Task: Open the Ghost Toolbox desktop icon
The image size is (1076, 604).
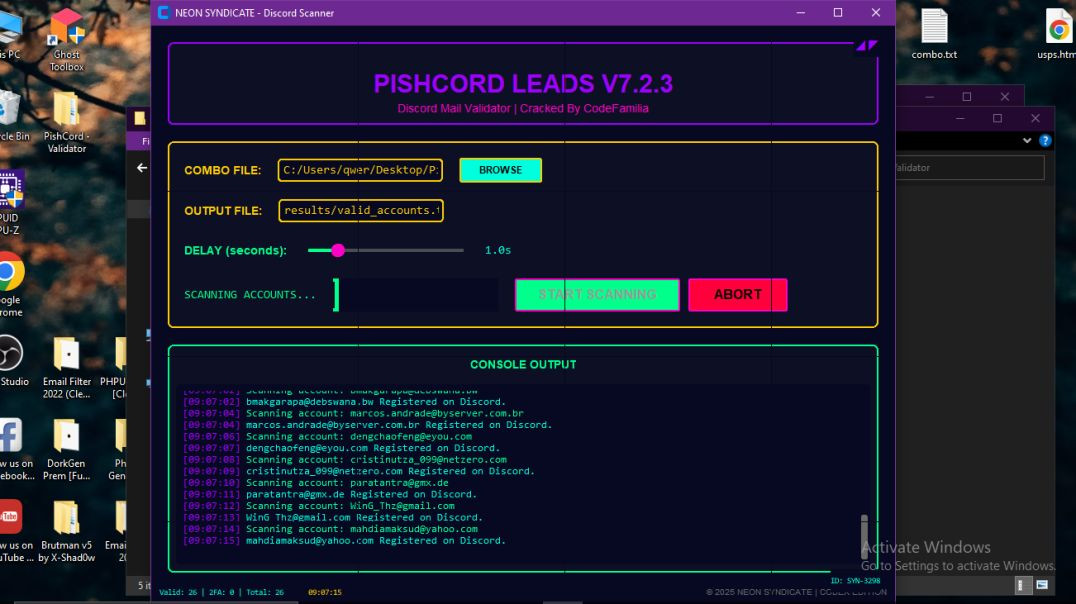Action: coord(67,40)
